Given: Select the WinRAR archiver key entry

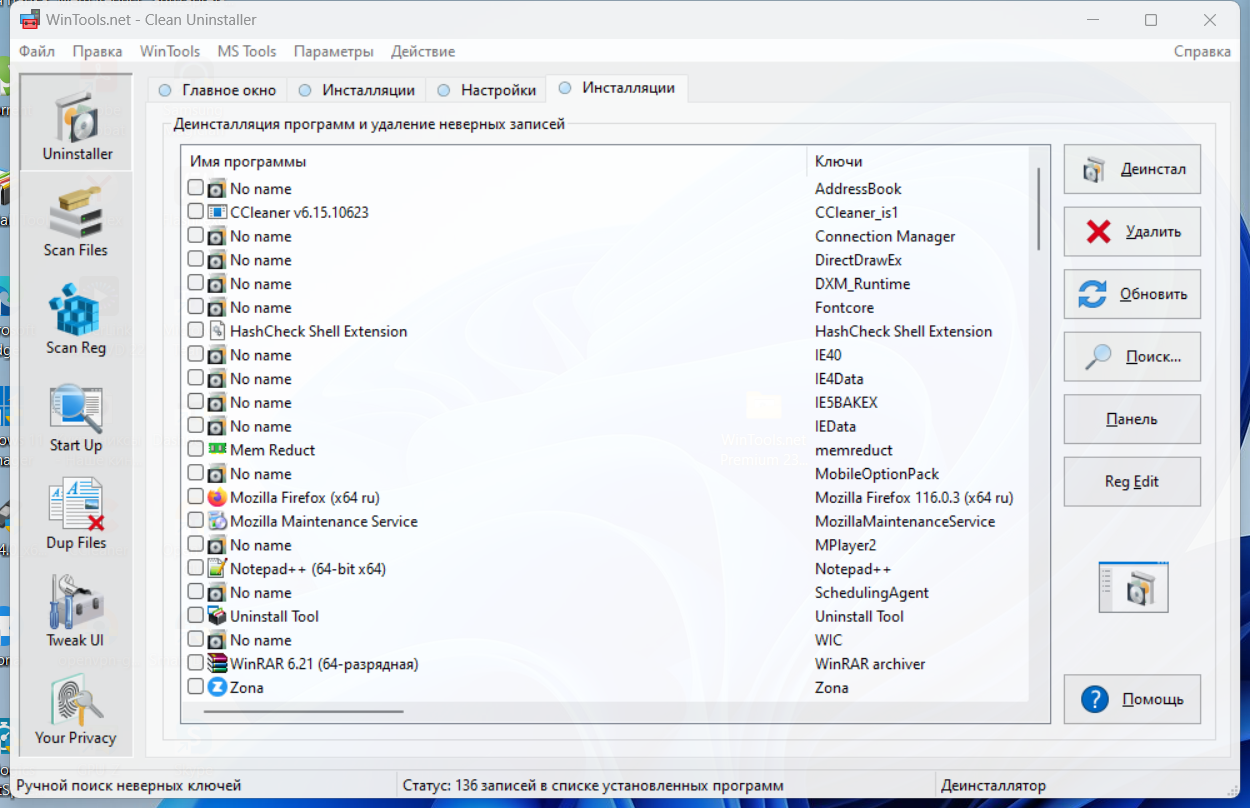Looking at the screenshot, I should (x=870, y=664).
